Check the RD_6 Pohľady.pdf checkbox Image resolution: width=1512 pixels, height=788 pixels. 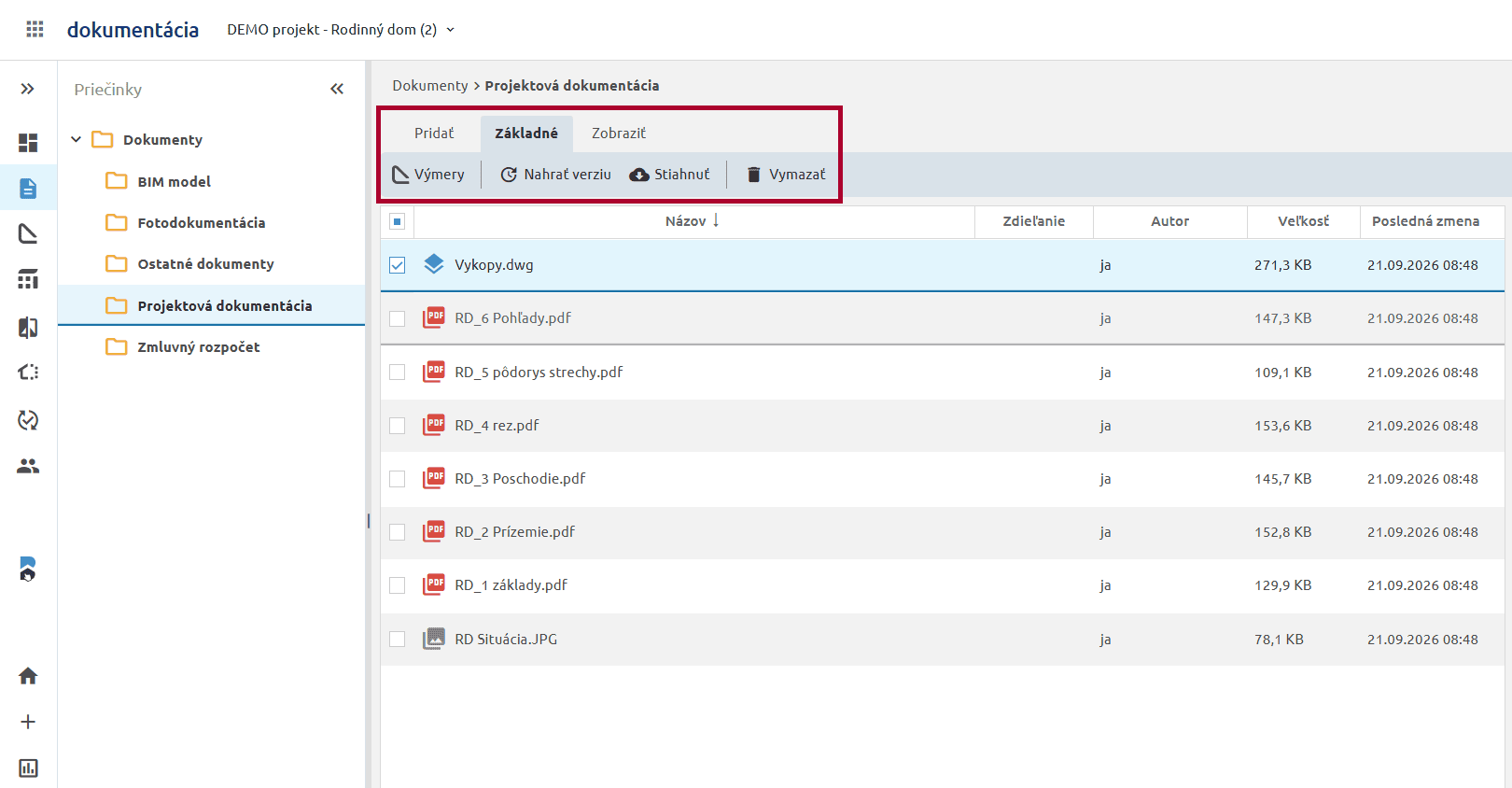(398, 318)
